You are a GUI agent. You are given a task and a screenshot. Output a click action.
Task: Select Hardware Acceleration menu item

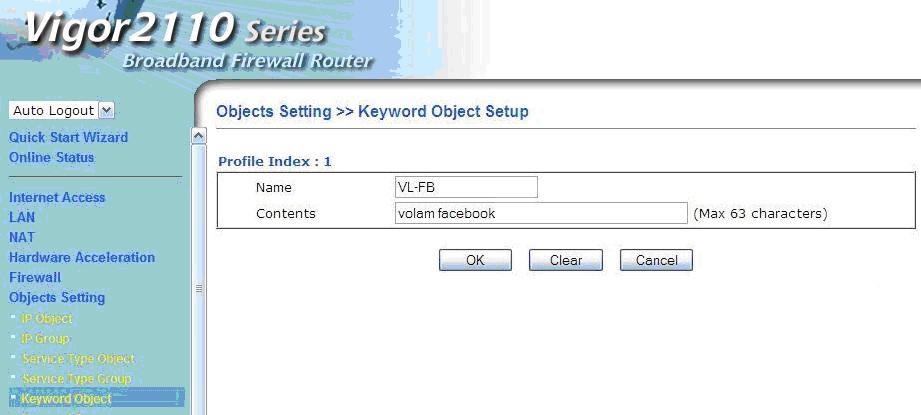point(82,257)
